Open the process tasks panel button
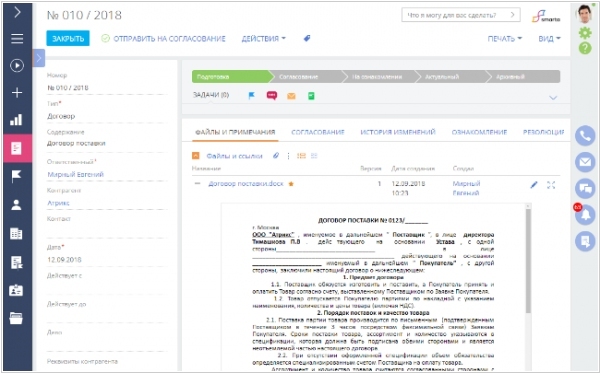The width and height of the screenshot is (600, 373). (585, 241)
